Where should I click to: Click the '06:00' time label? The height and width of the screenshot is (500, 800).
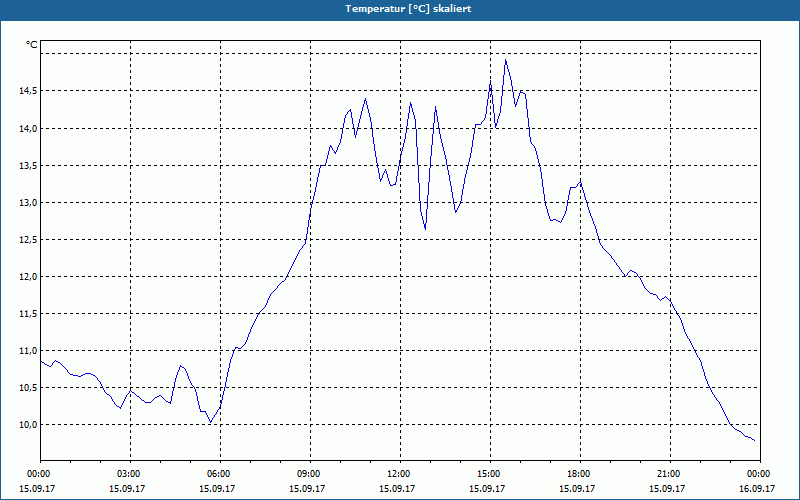tap(220, 474)
